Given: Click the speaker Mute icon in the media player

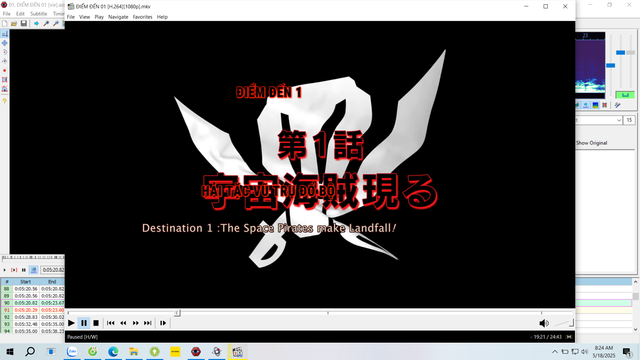Looking at the screenshot, I should click(x=544, y=323).
